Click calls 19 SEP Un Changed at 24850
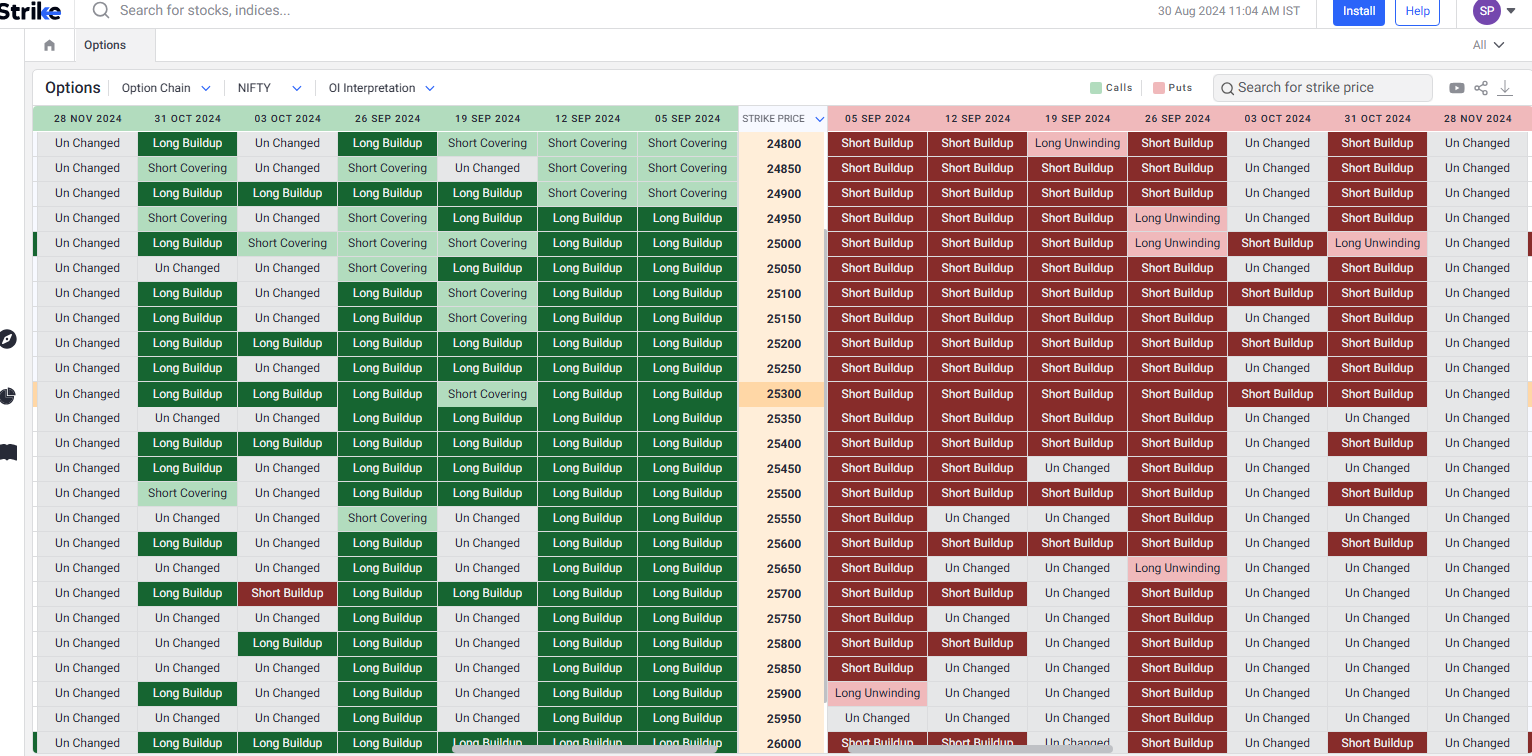Image resolution: width=1532 pixels, height=756 pixels. pos(488,168)
